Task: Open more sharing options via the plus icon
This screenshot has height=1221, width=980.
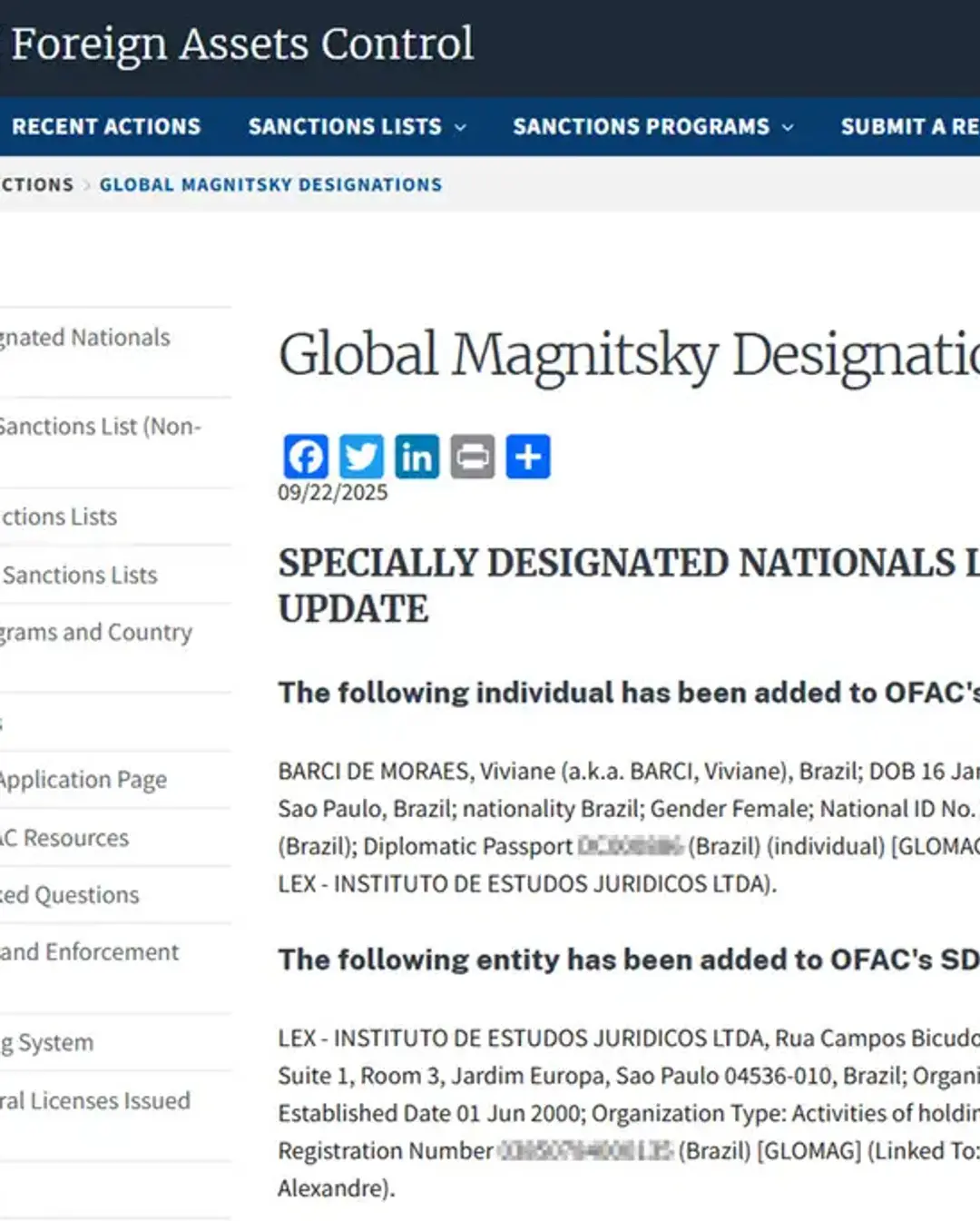Action: pyautogui.click(x=529, y=457)
